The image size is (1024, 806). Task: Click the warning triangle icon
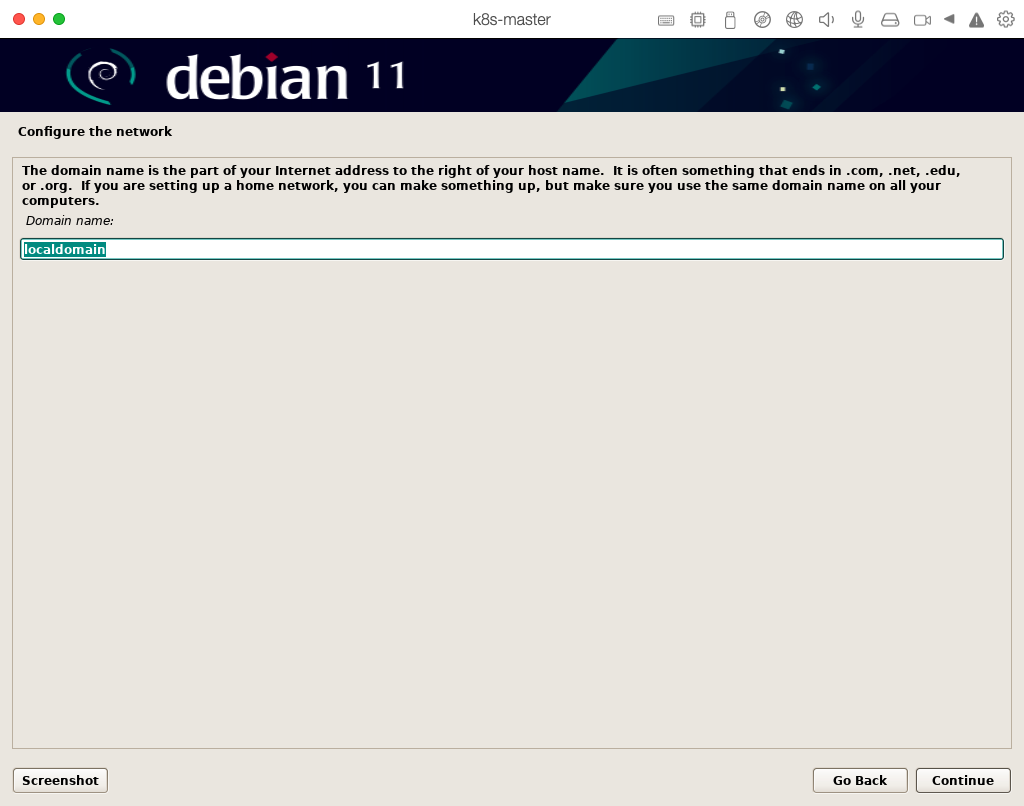point(976,20)
